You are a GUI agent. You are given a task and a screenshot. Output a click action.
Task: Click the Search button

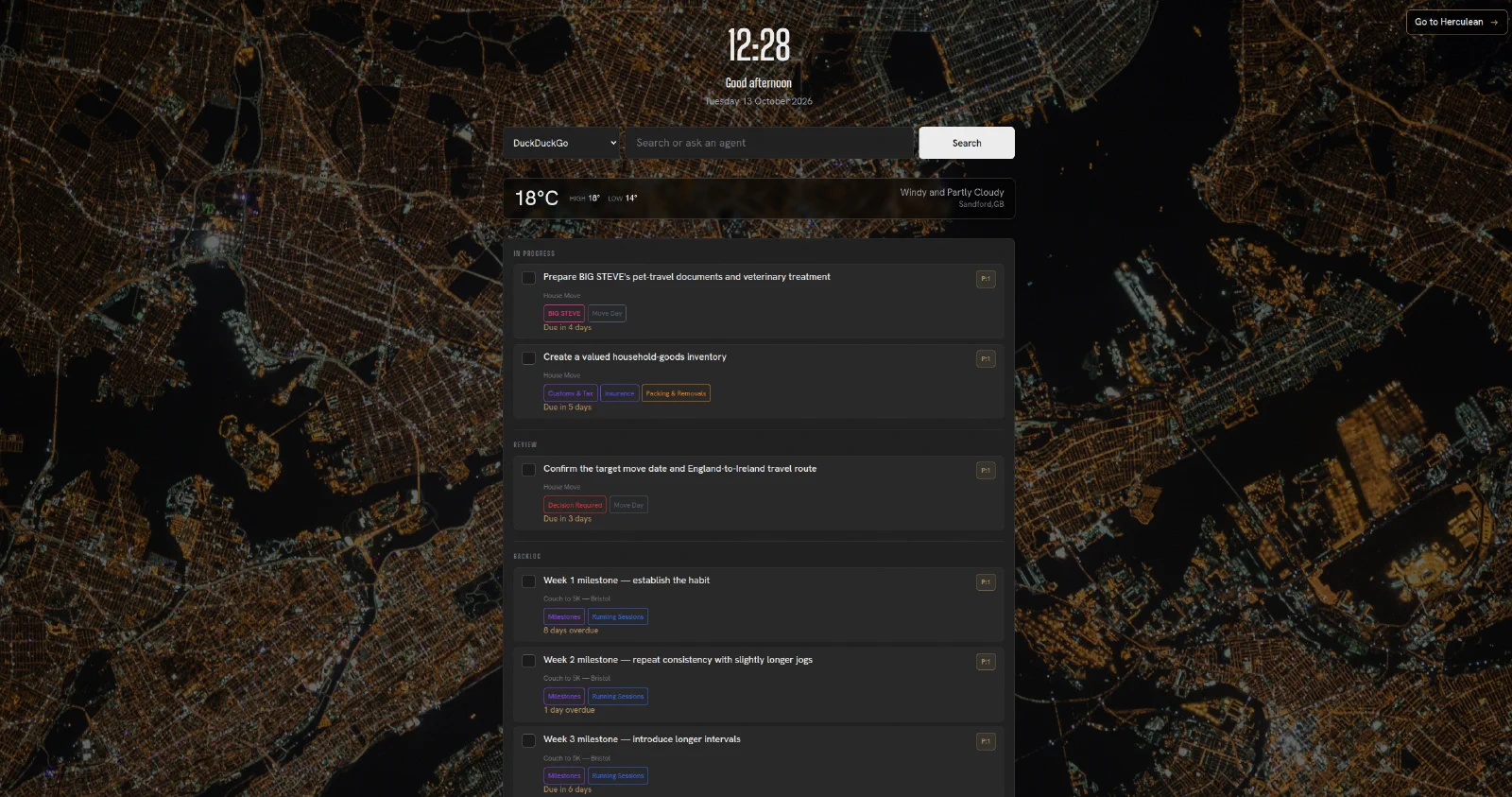point(967,143)
